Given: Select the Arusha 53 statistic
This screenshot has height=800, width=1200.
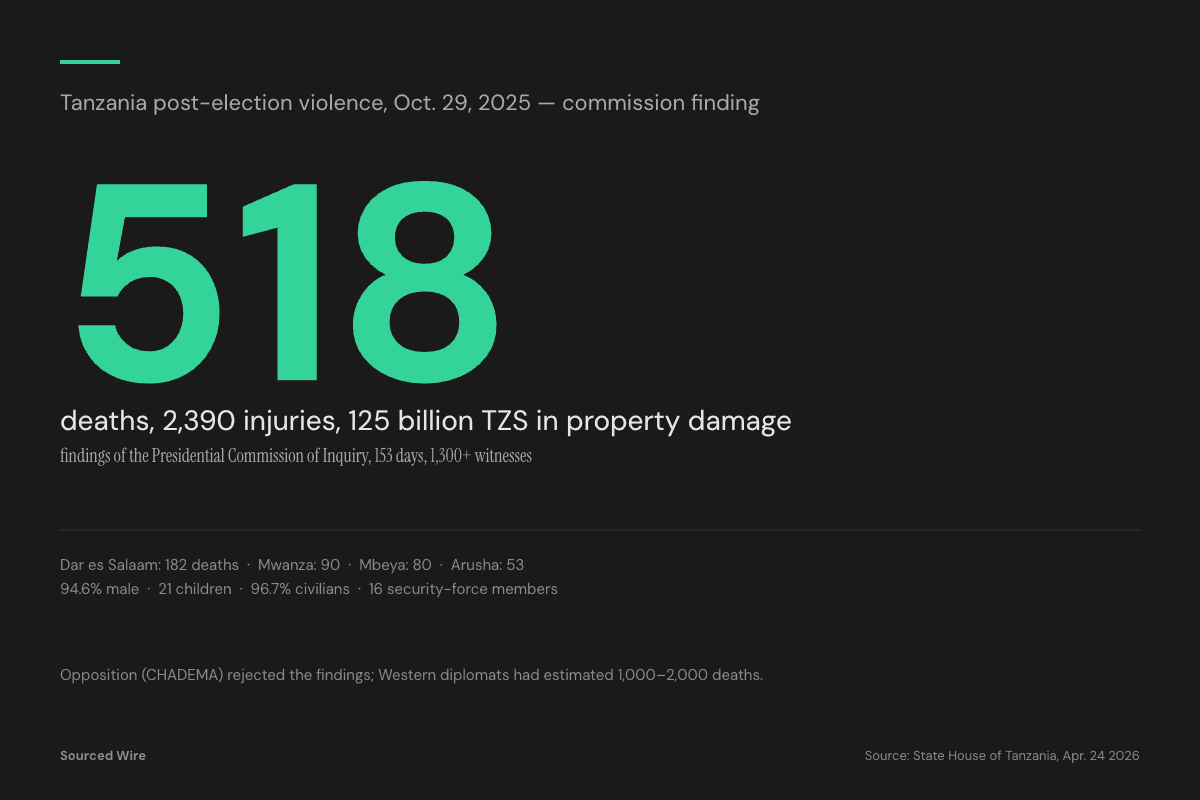Looking at the screenshot, I should tap(487, 564).
